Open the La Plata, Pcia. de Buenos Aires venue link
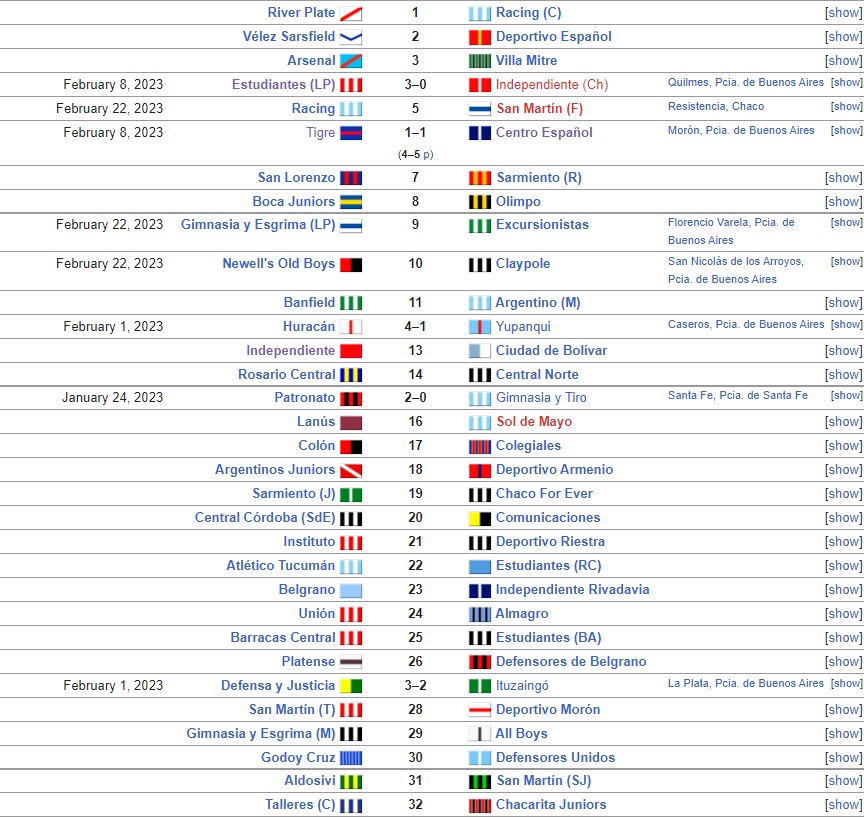This screenshot has height=817, width=864. pos(746,684)
